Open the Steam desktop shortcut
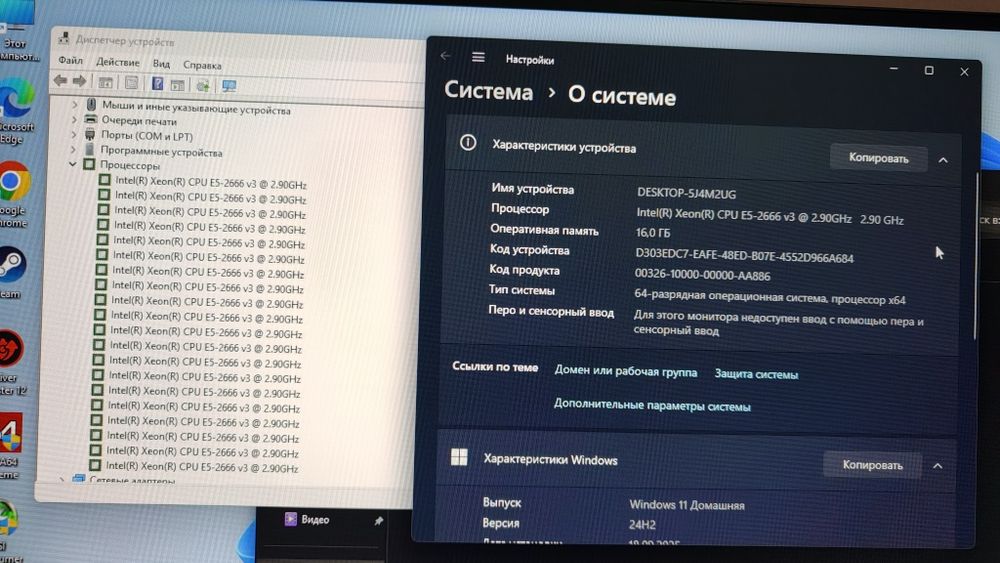This screenshot has height=563, width=1000. point(11,273)
